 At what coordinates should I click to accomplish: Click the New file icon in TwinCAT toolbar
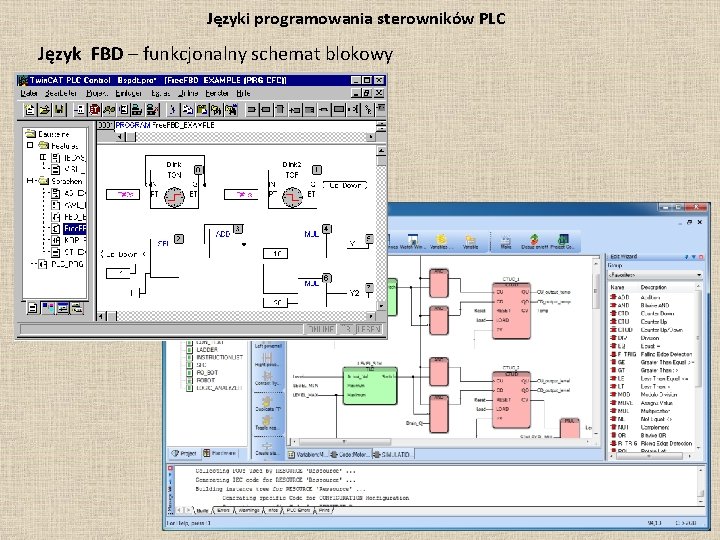(x=30, y=110)
